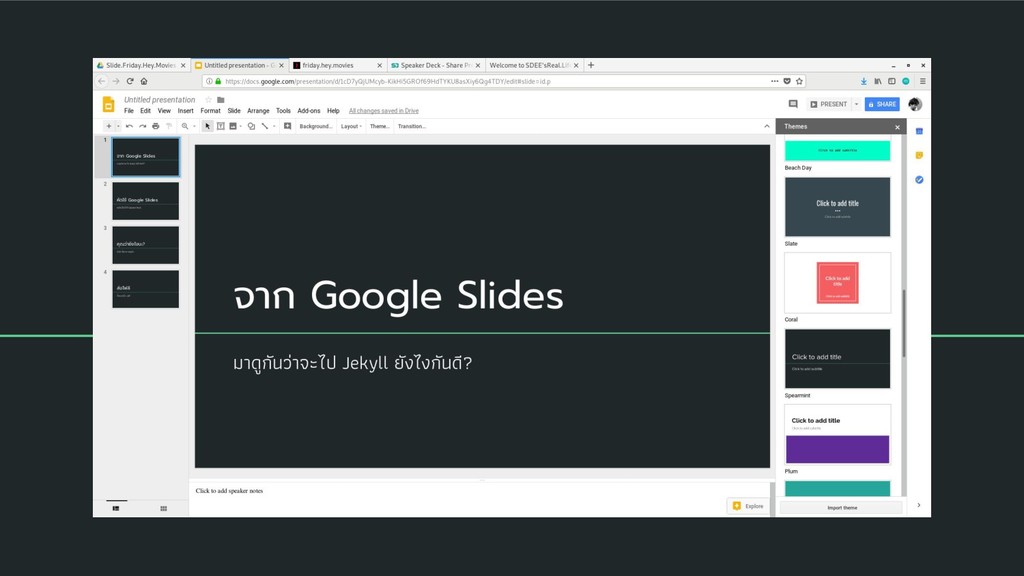
Task: Click the Google Slides home logo
Action: (x=108, y=104)
